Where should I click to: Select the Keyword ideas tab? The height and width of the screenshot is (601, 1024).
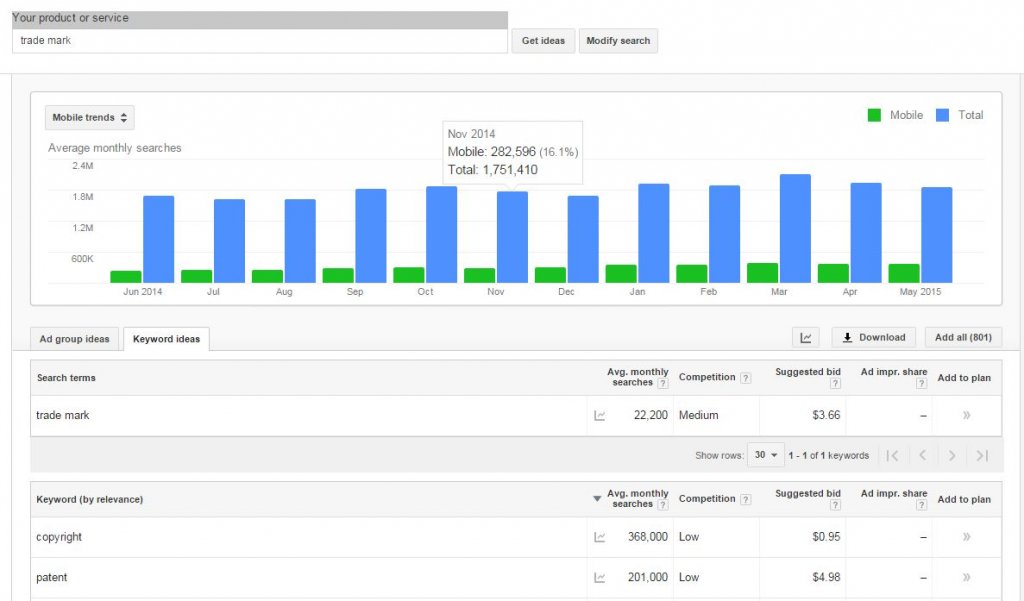point(166,339)
